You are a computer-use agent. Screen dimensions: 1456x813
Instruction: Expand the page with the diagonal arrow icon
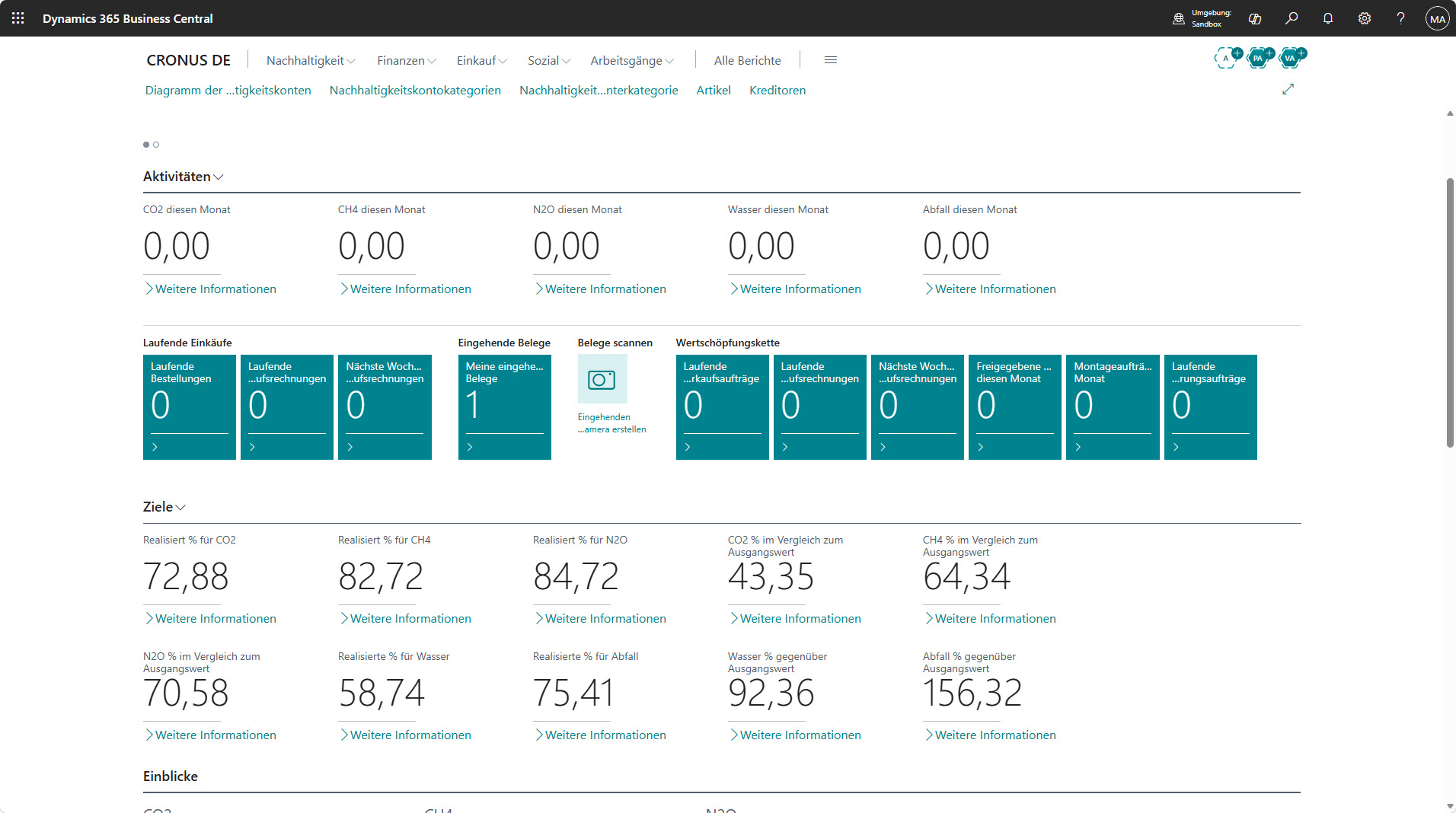click(x=1288, y=90)
